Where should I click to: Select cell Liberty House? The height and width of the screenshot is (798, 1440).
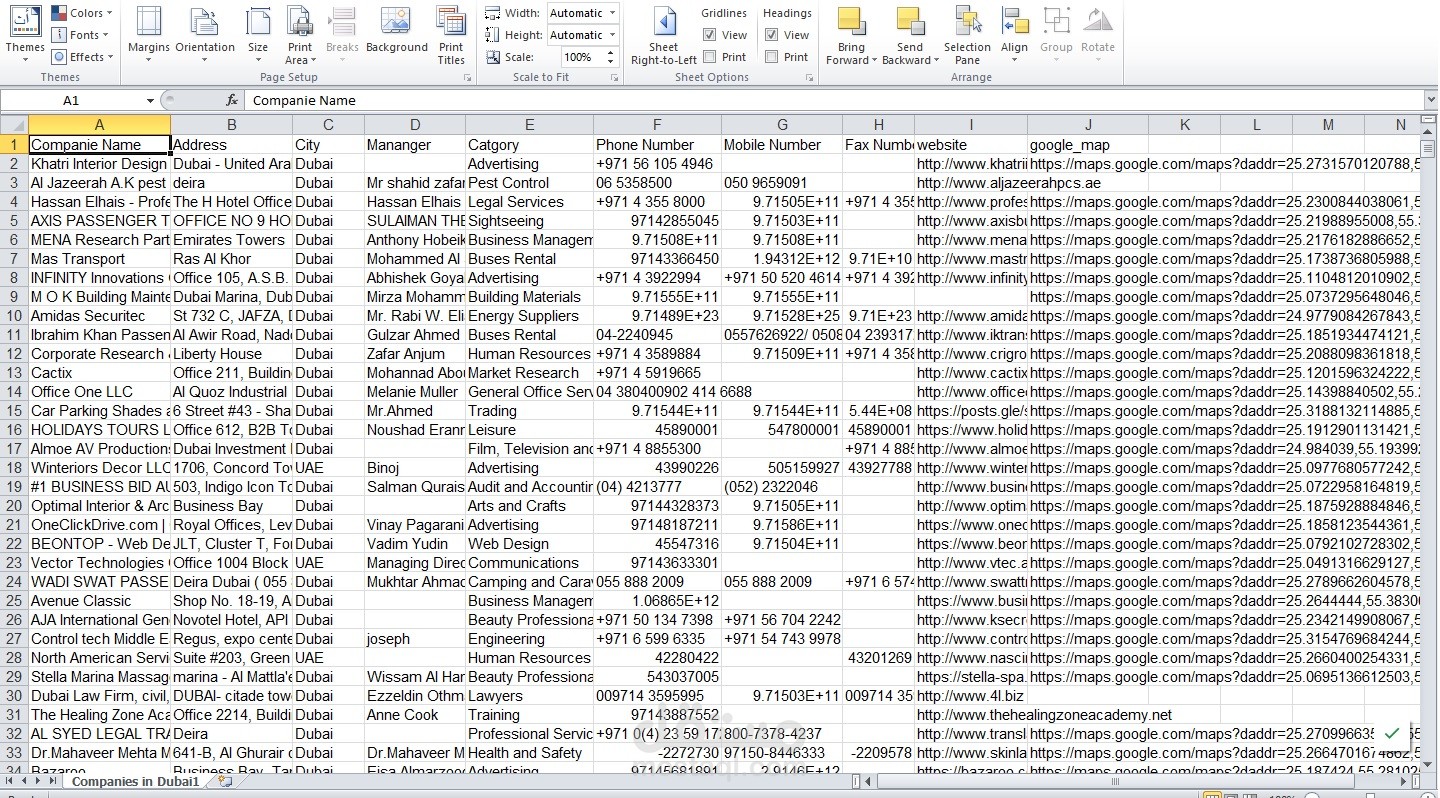tap(232, 354)
